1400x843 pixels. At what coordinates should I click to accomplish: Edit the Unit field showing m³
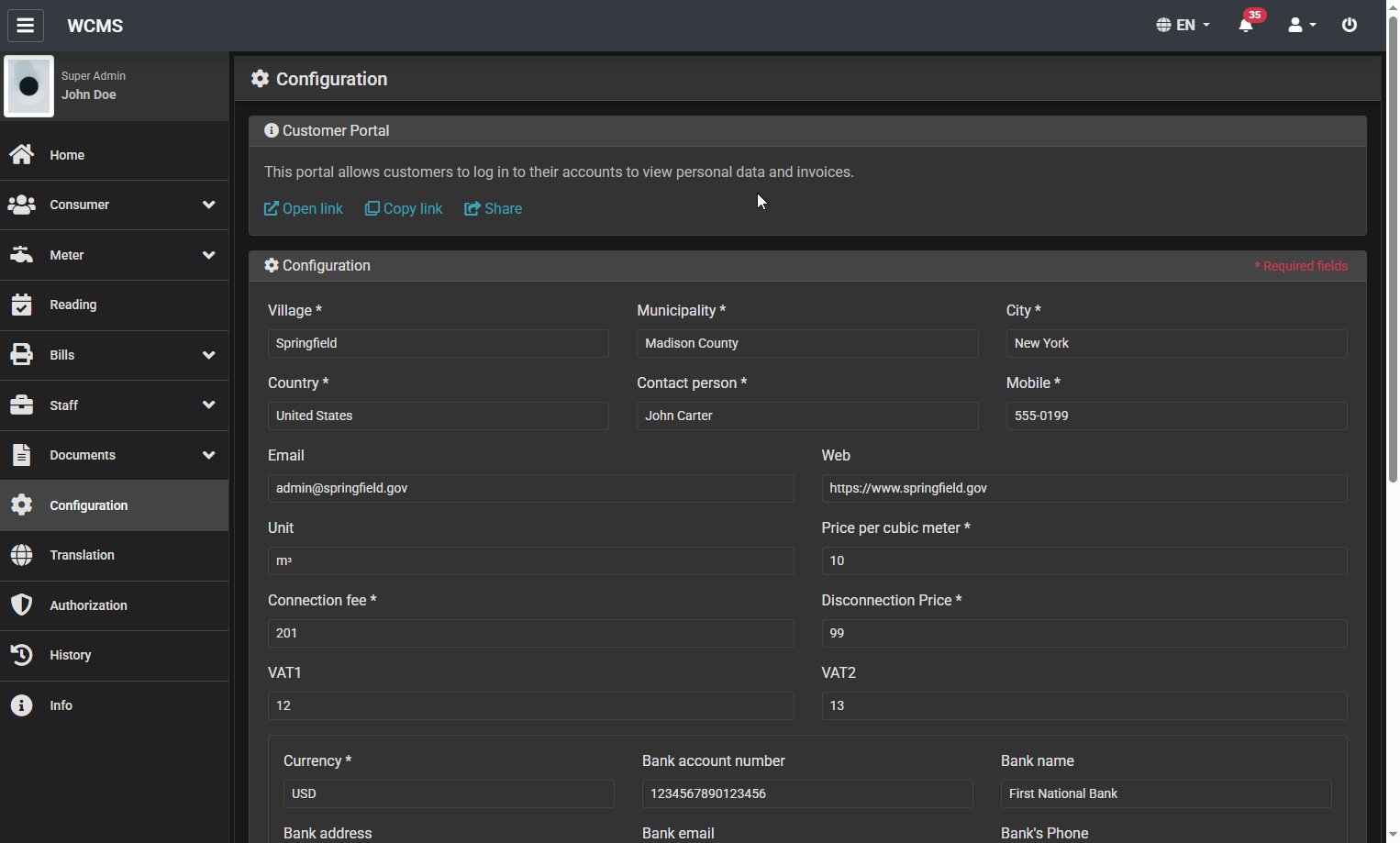531,560
